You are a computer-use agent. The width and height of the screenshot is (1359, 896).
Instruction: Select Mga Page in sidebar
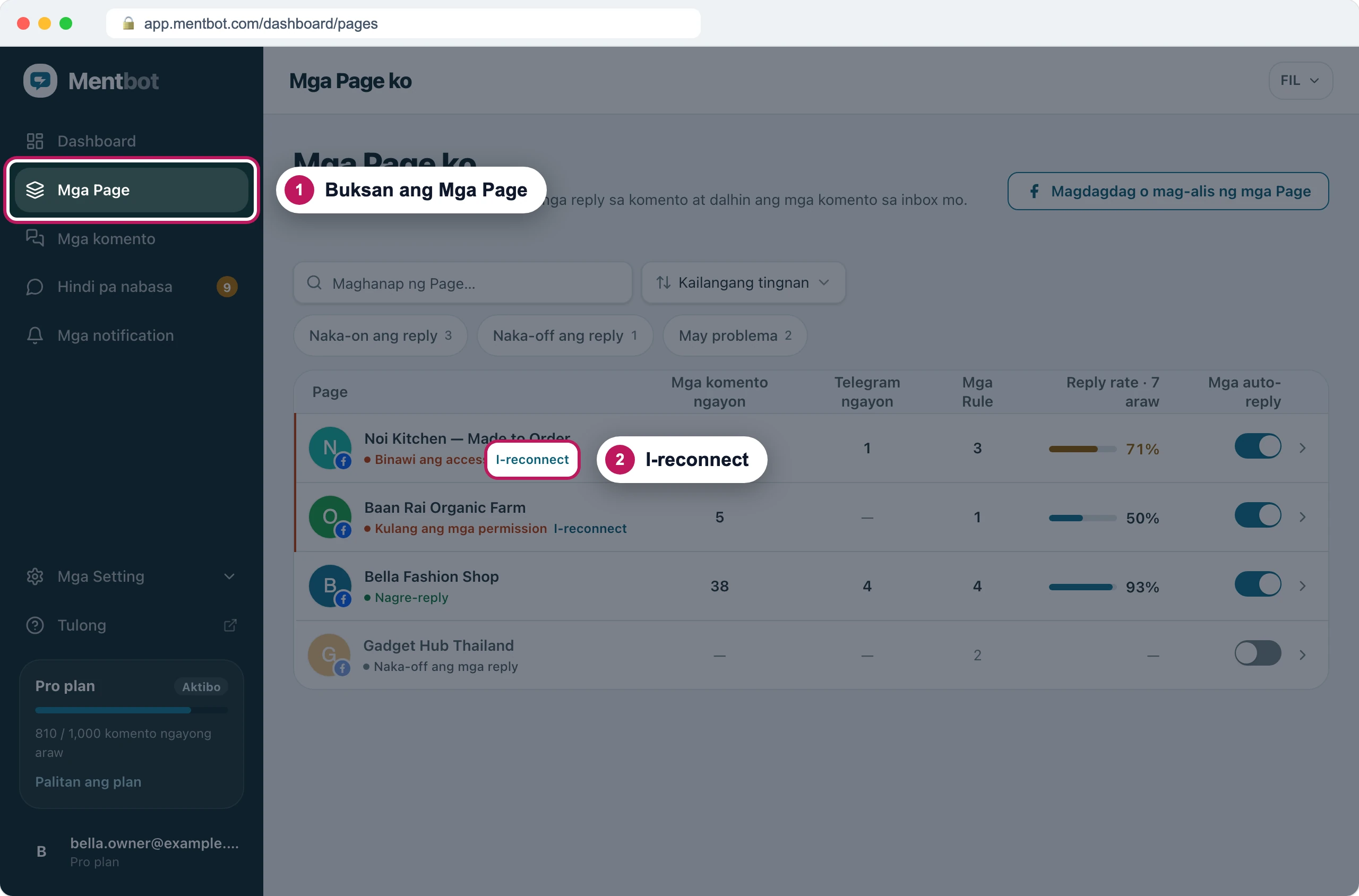point(132,189)
